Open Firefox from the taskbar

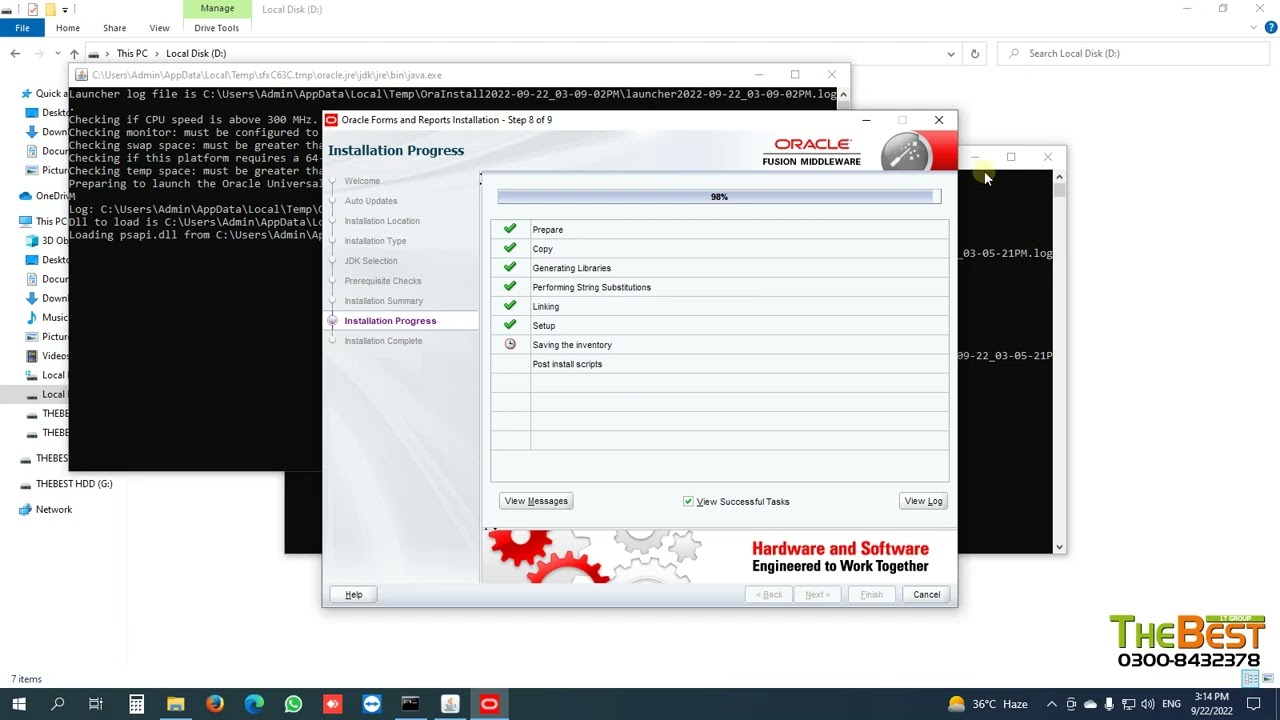coord(215,704)
